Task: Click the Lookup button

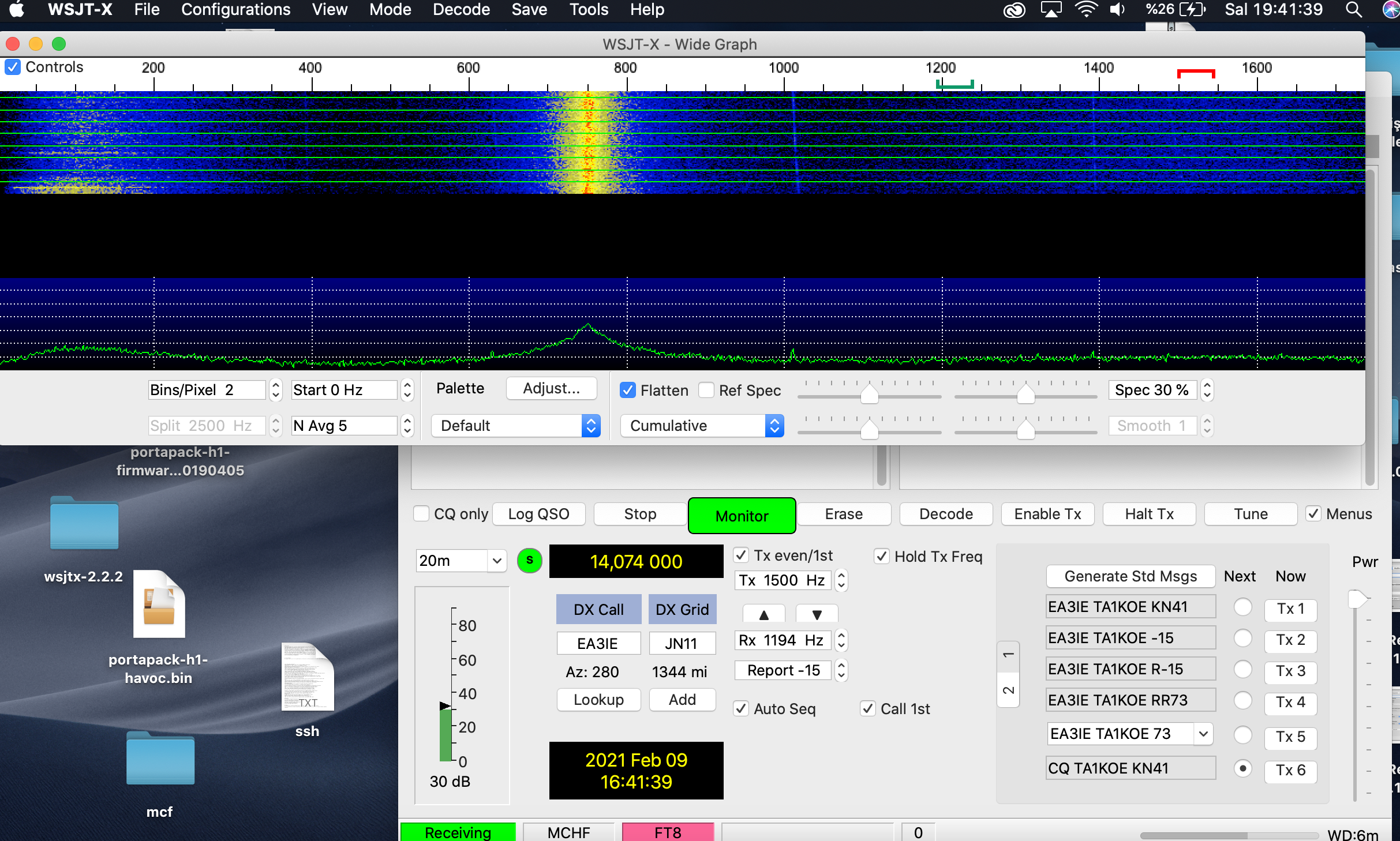Action: pyautogui.click(x=598, y=700)
